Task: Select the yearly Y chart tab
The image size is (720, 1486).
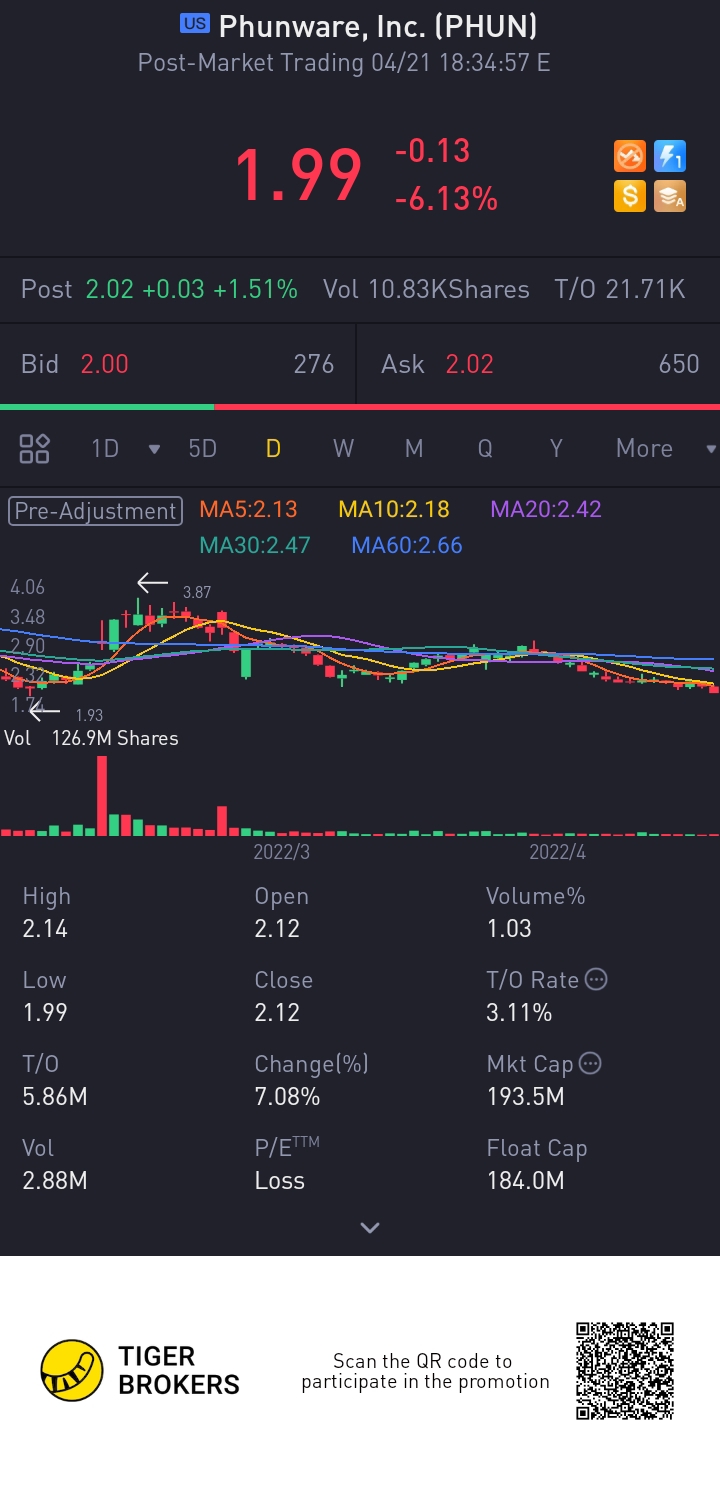Action: point(556,448)
